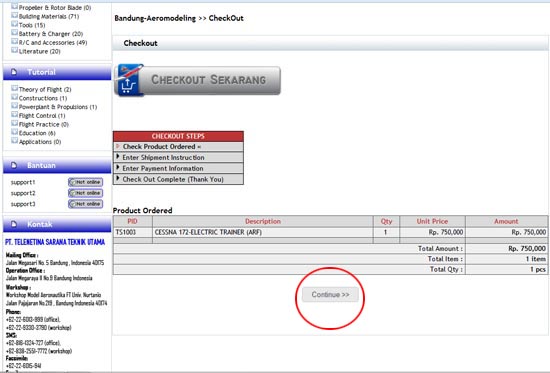Click the Total Amount label
550x373 pixels.
[x=440, y=248]
